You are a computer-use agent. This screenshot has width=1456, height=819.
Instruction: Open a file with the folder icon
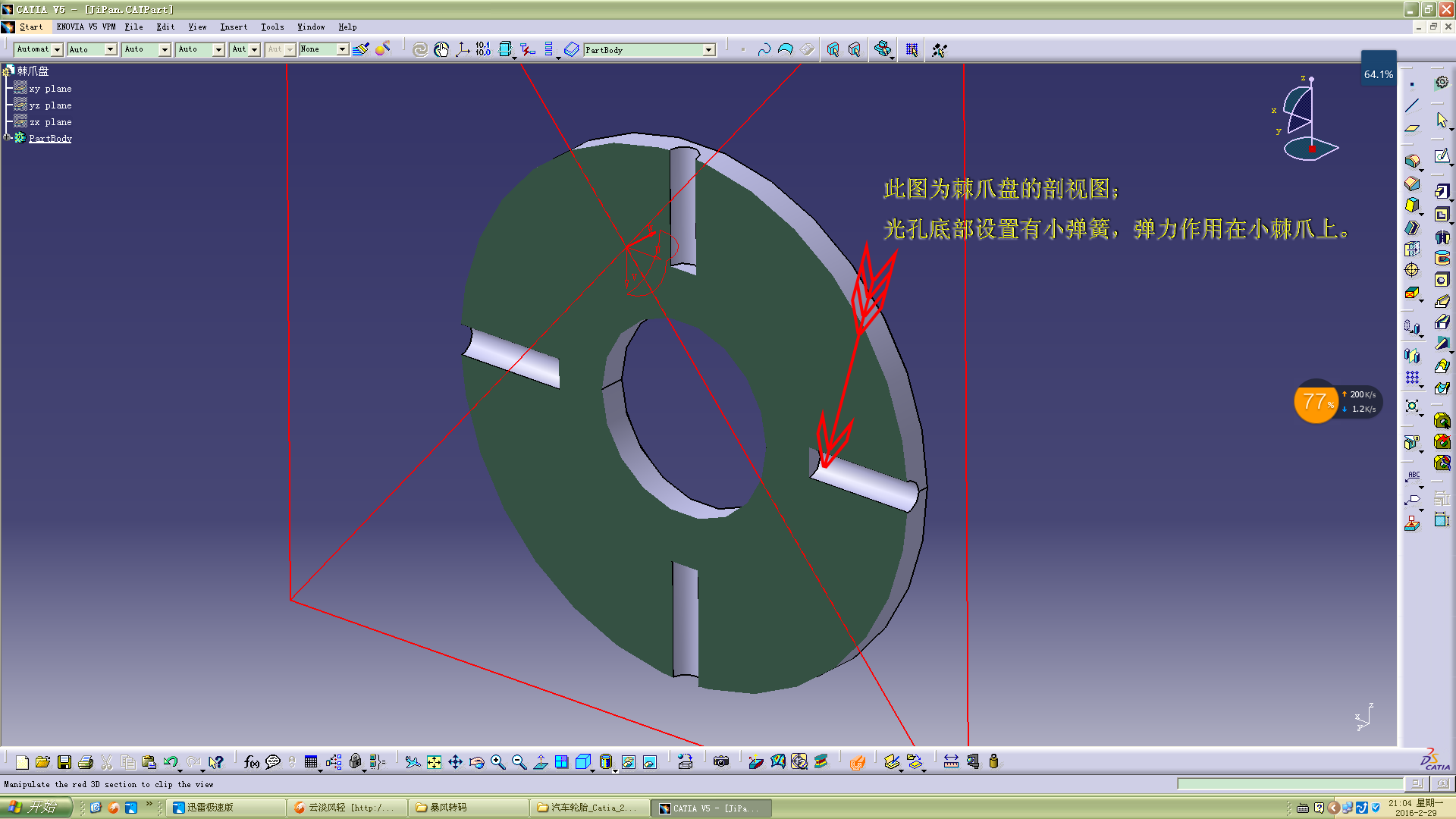[42, 762]
